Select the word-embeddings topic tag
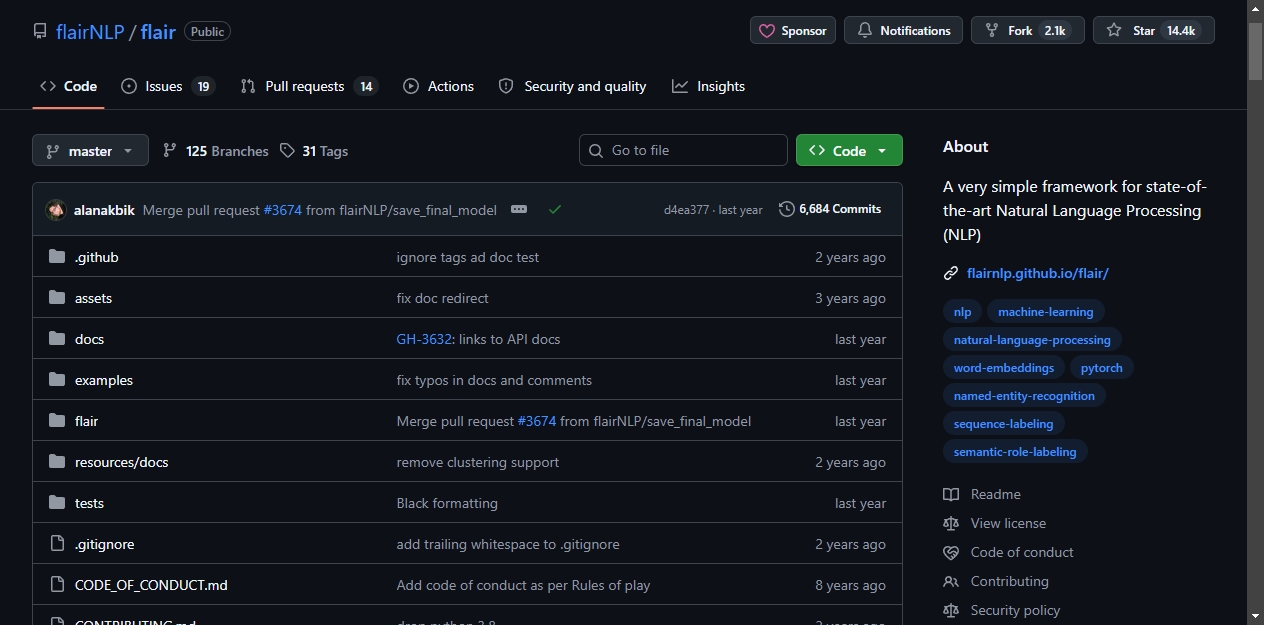Image resolution: width=1264 pixels, height=625 pixels. [1004, 368]
